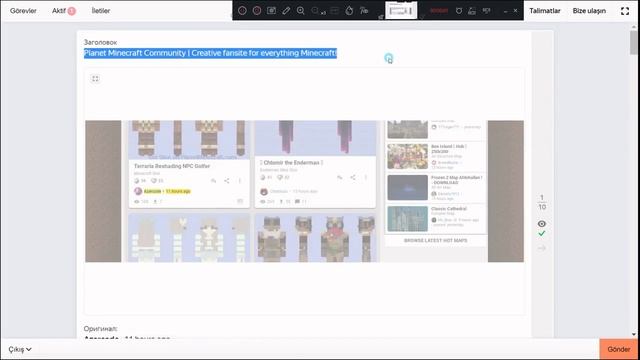This screenshot has width=640, height=360.
Task: Open the Görevler tab
Action: 23,11
